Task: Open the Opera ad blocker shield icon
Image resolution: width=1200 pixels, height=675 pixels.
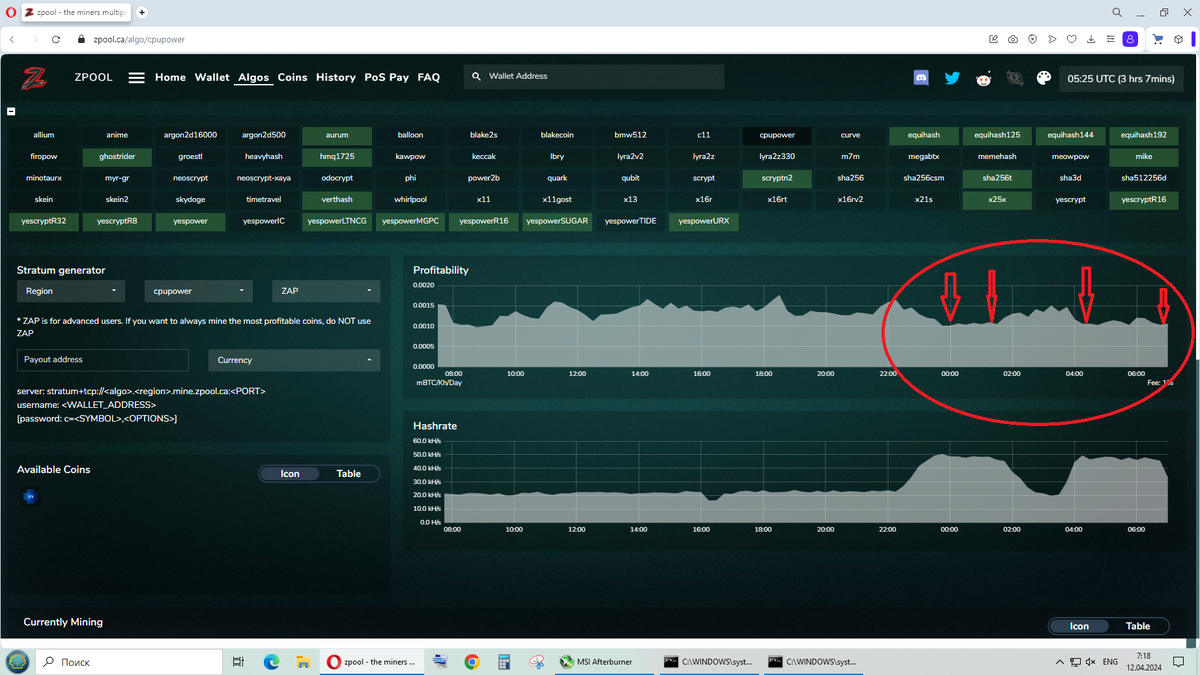Action: coord(1032,39)
